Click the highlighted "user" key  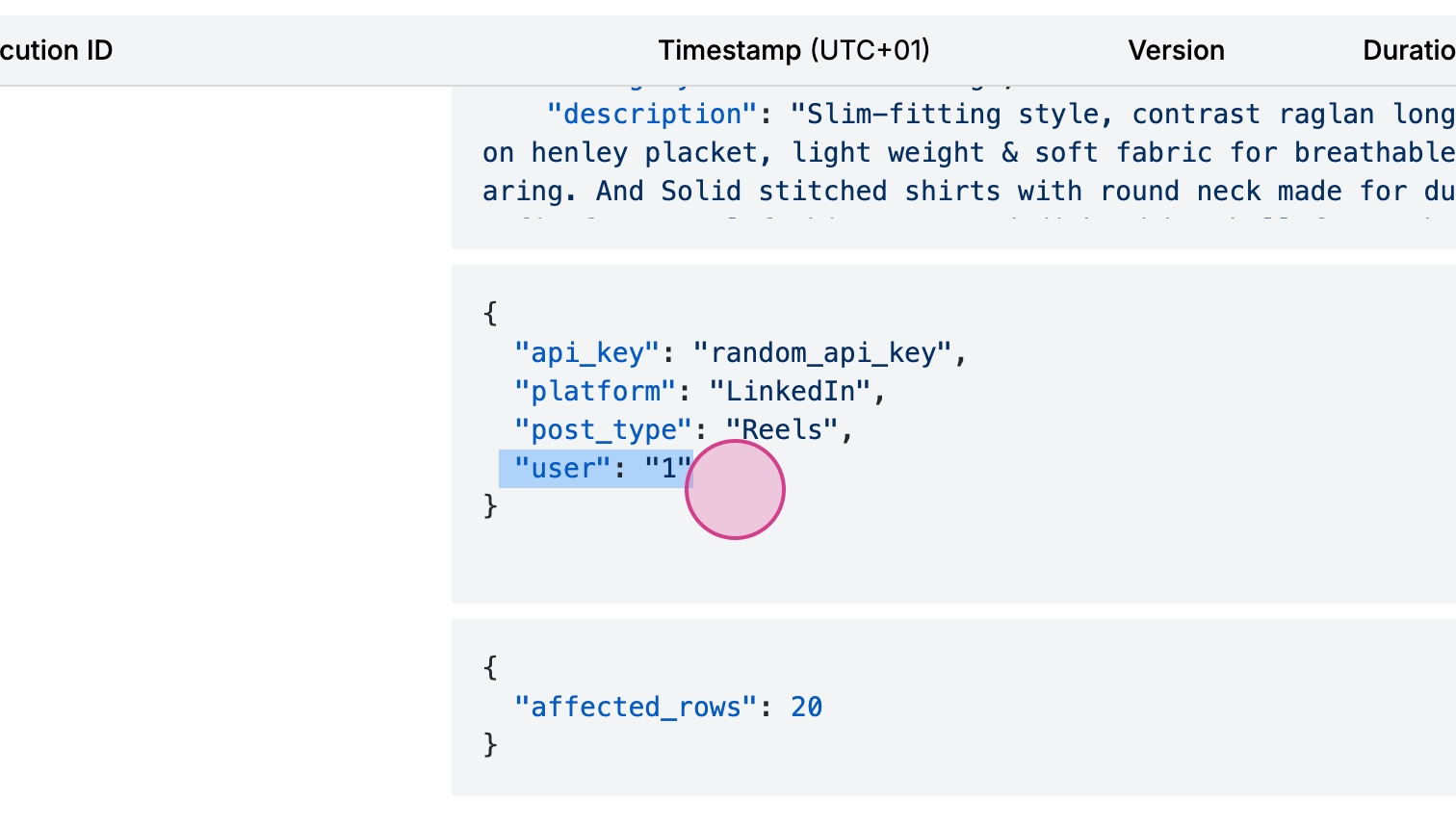point(562,469)
